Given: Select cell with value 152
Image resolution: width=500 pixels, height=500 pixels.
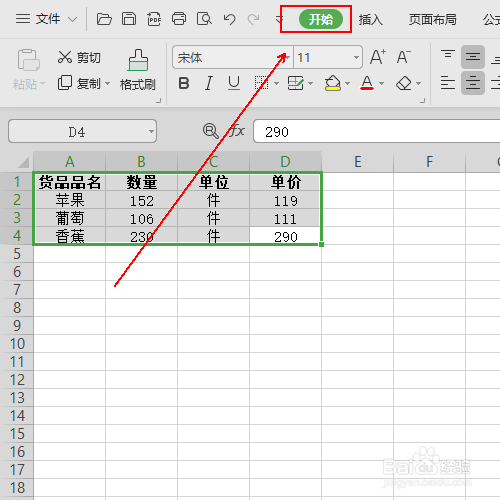Looking at the screenshot, I should [x=141, y=200].
